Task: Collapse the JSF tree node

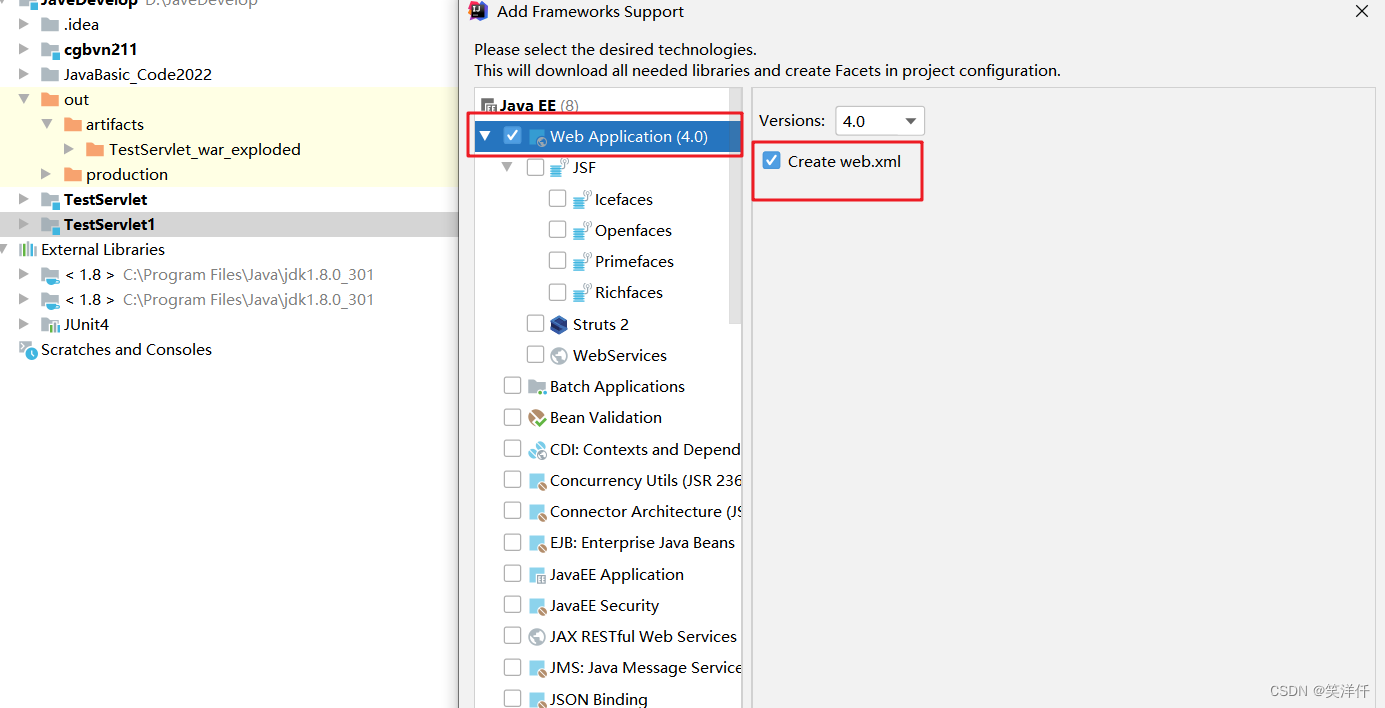Action: [507, 167]
